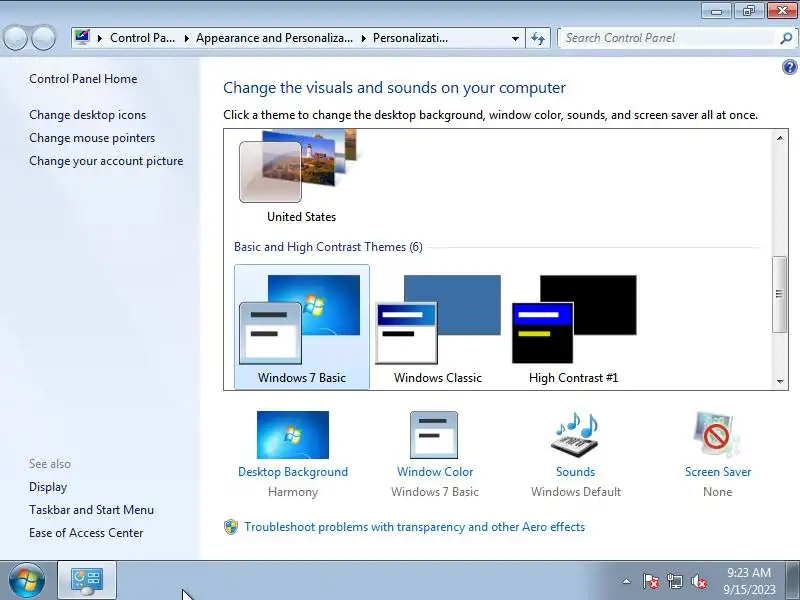
Task: Click the Show desktop strip
Action: (793, 580)
